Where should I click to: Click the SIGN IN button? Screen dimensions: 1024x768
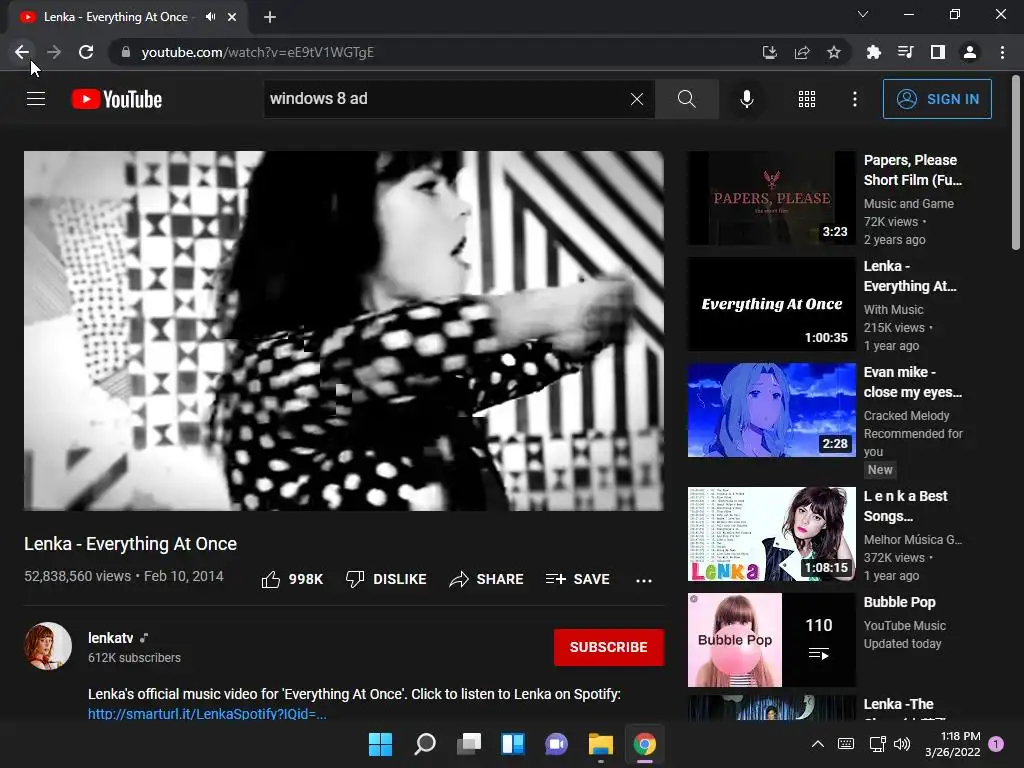937,99
